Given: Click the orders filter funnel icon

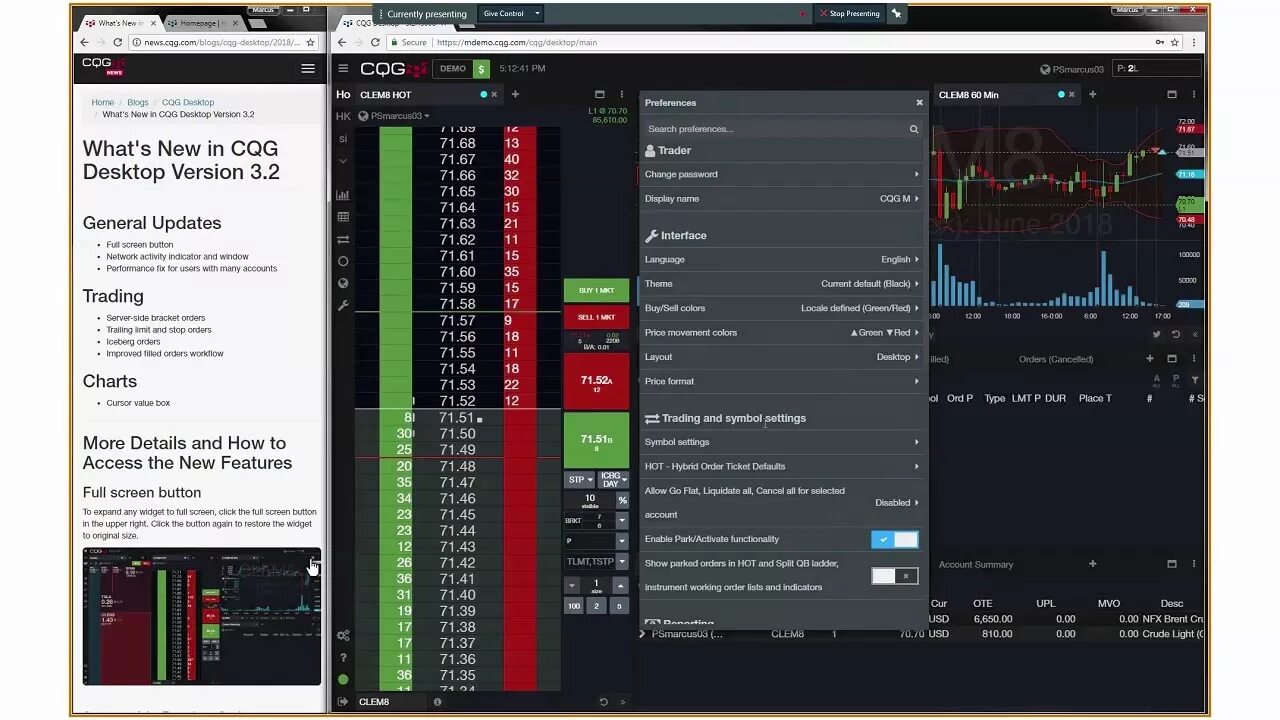Looking at the screenshot, I should click(x=1195, y=380).
